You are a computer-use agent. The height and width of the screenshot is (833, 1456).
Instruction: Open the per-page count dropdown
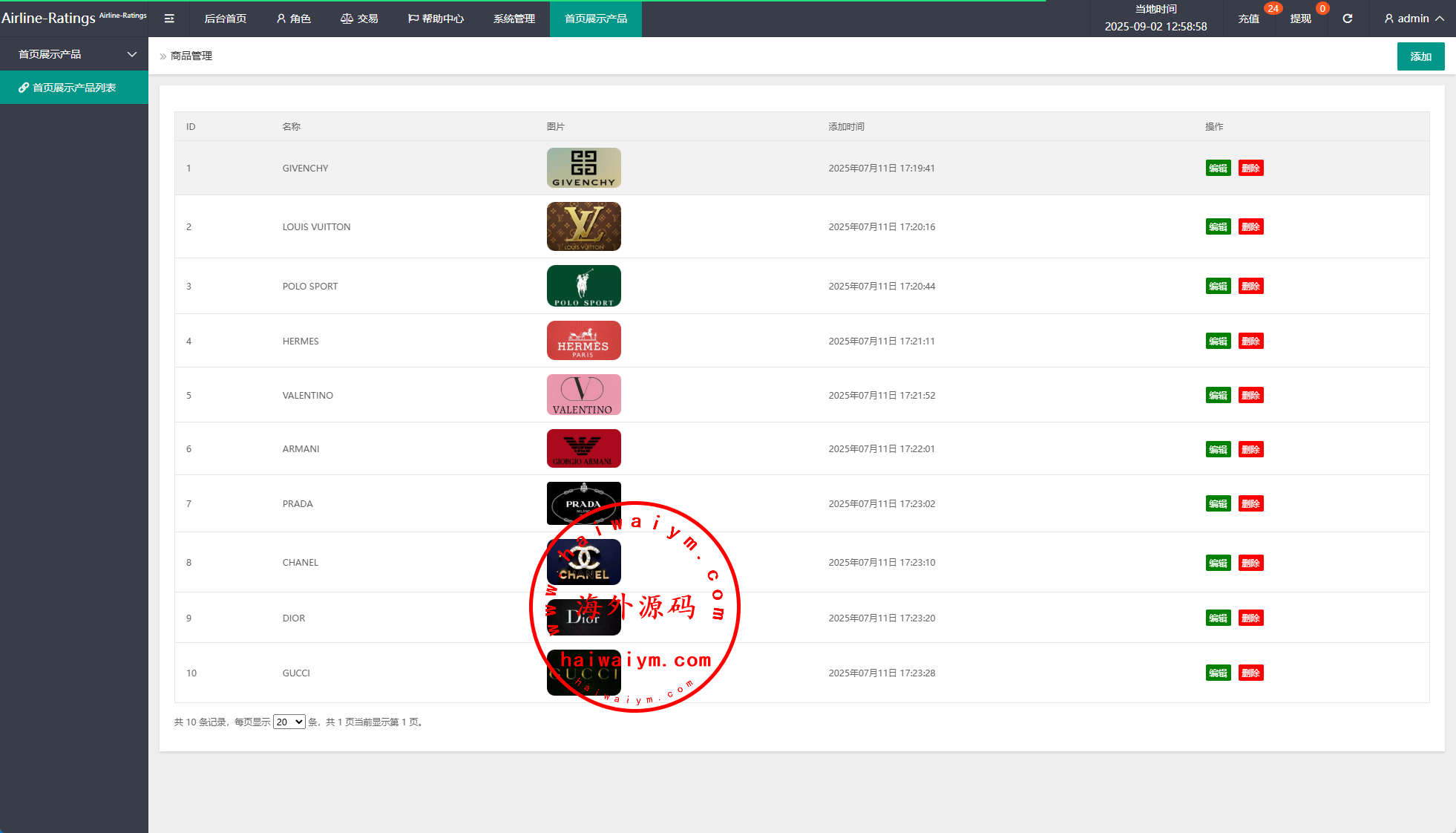pyautogui.click(x=289, y=722)
